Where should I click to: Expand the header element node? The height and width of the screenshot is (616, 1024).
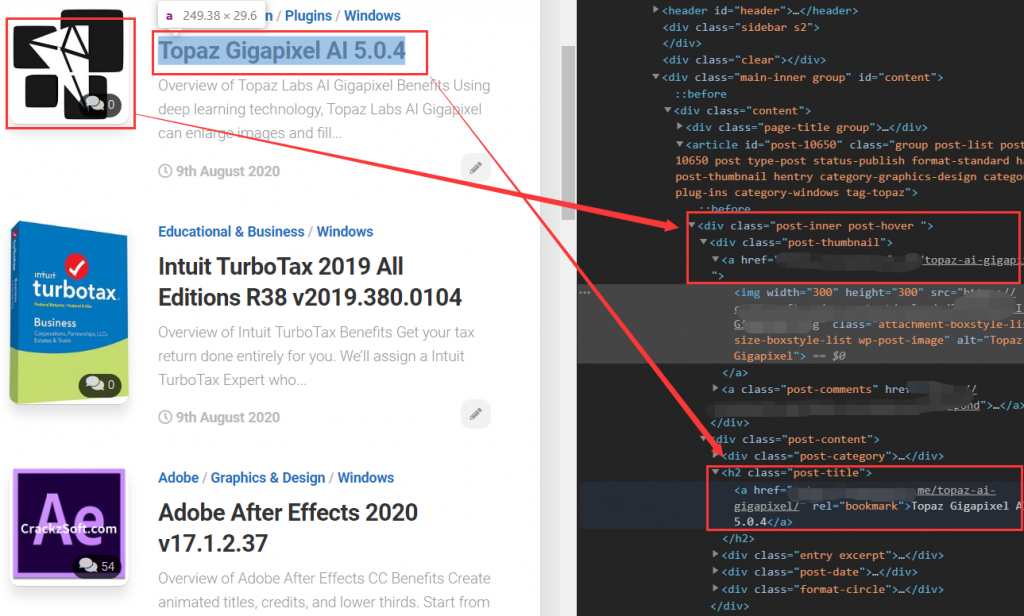[656, 10]
